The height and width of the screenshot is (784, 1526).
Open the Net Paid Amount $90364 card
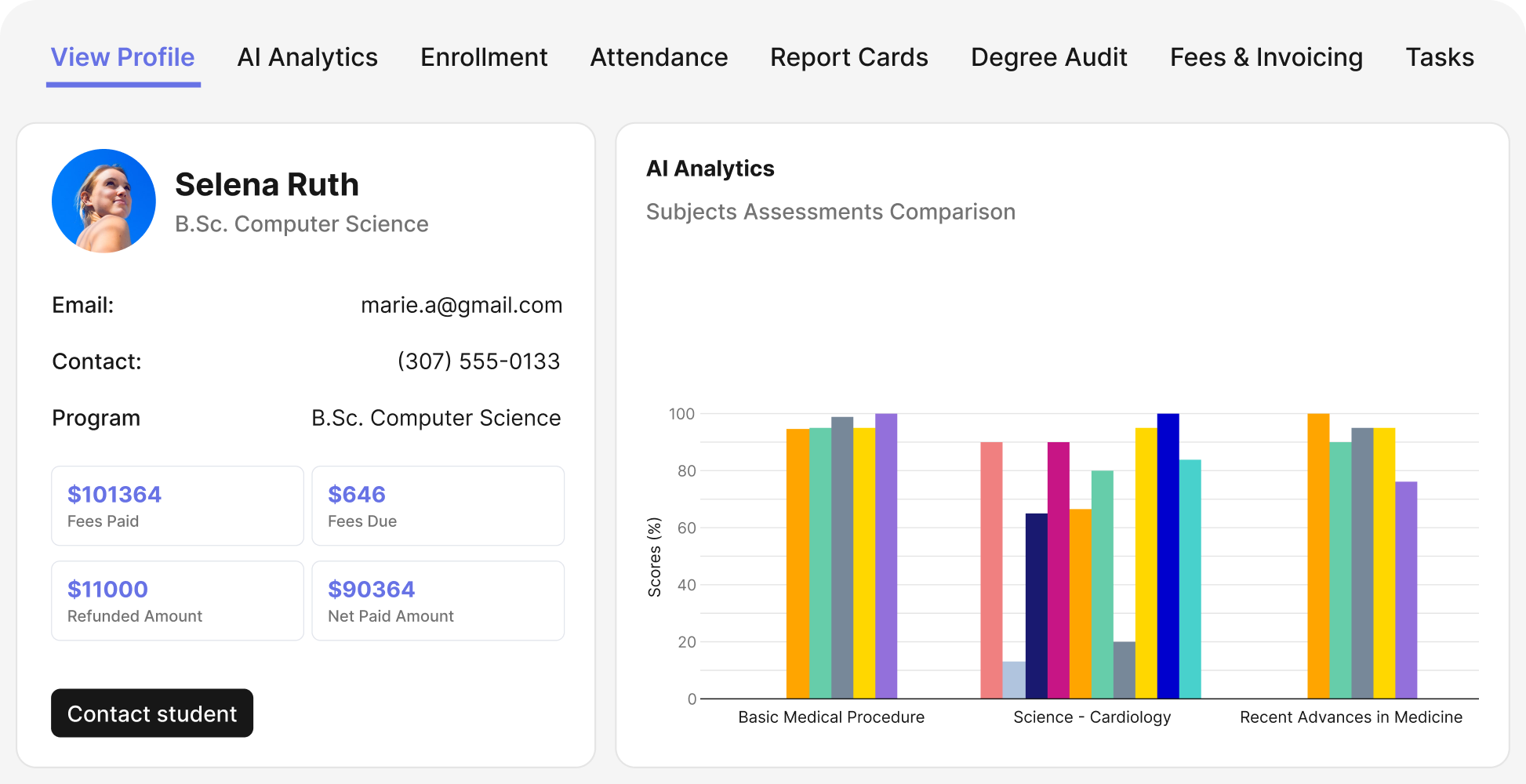438,601
